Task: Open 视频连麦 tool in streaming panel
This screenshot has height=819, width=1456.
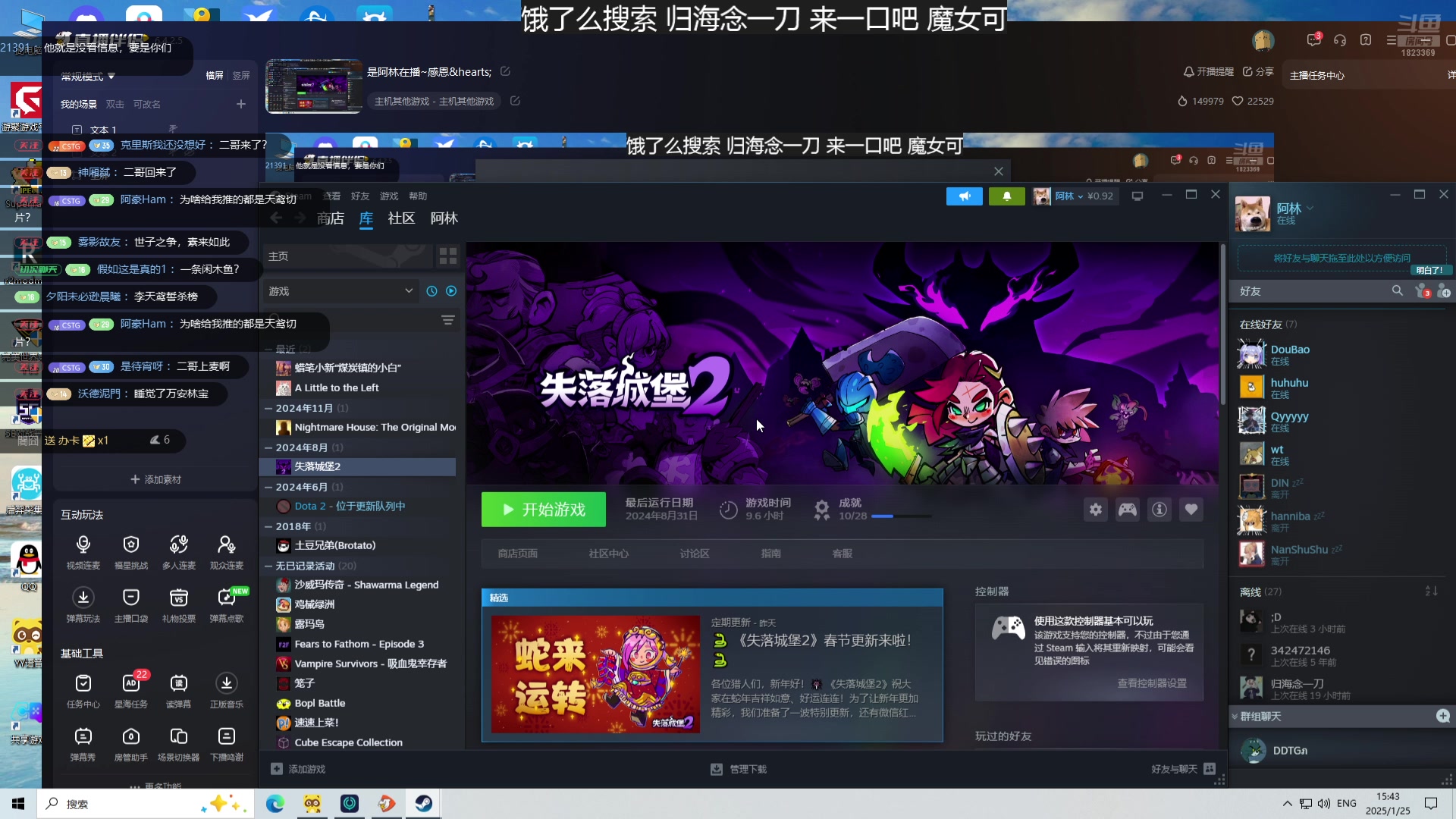Action: point(83,552)
